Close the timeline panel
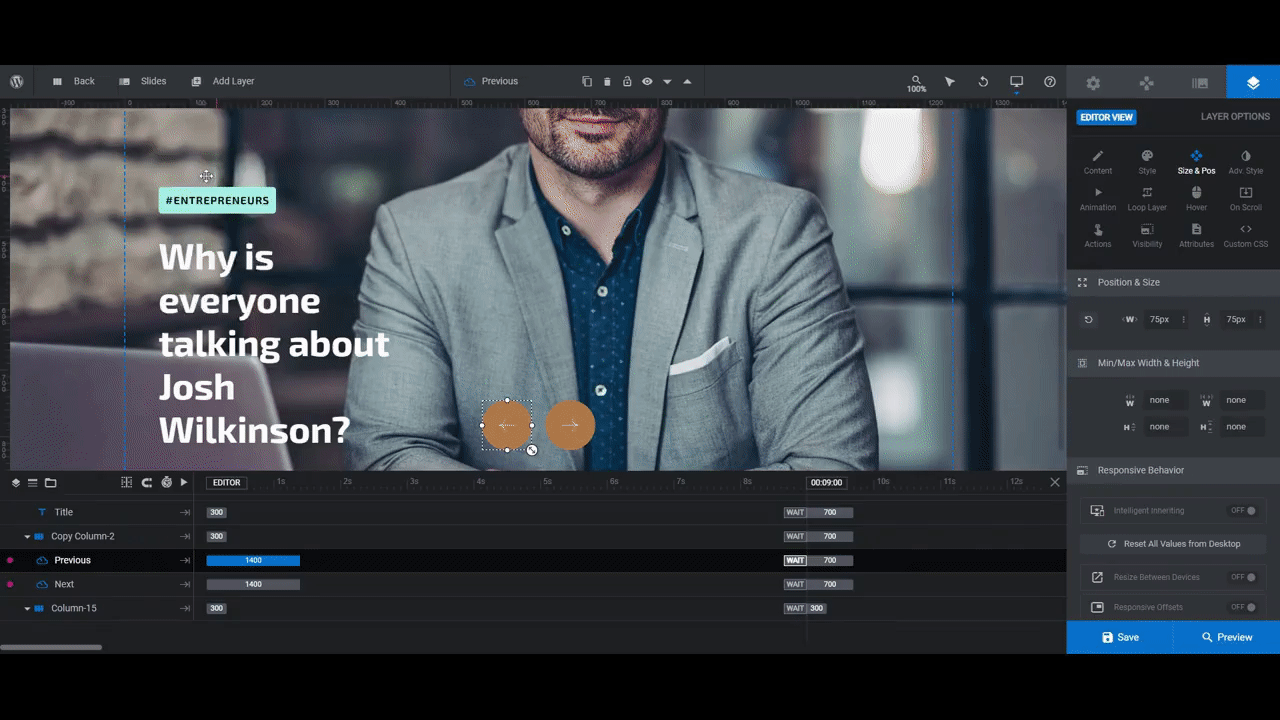The height and width of the screenshot is (720, 1280). tap(1055, 482)
